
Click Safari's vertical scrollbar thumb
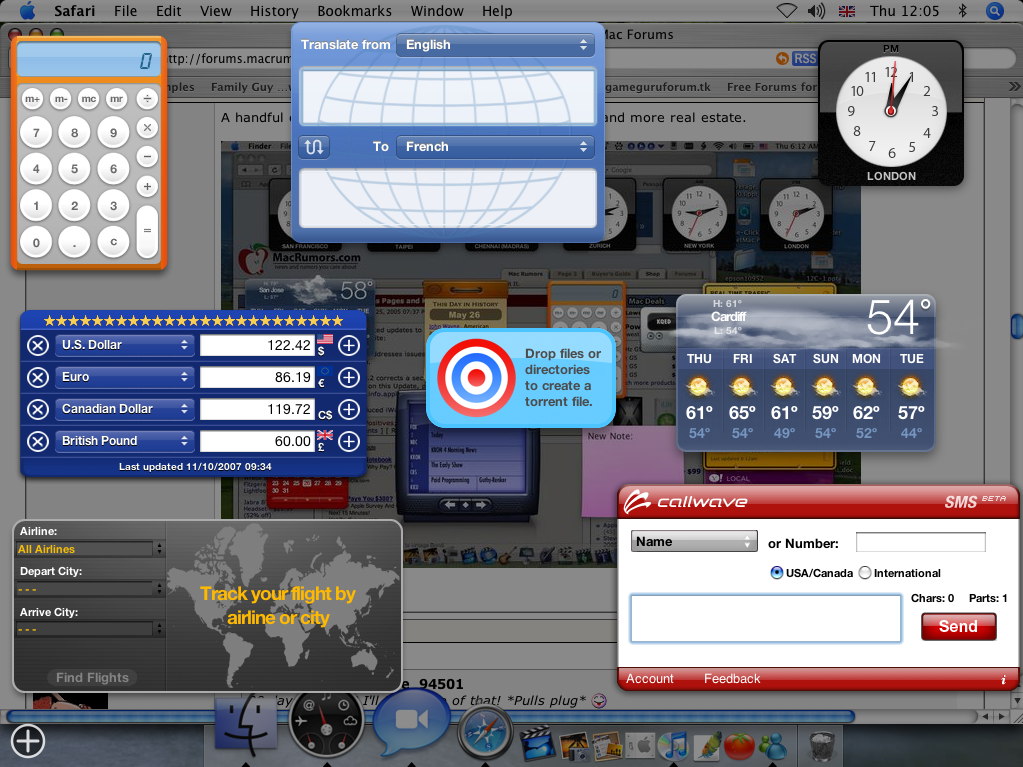click(1016, 327)
